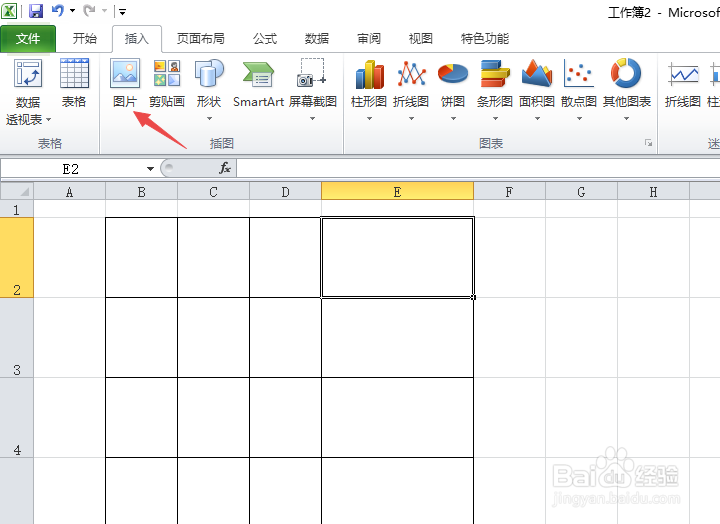
Task: Click cell B2 in the bordered table
Action: [x=141, y=258]
